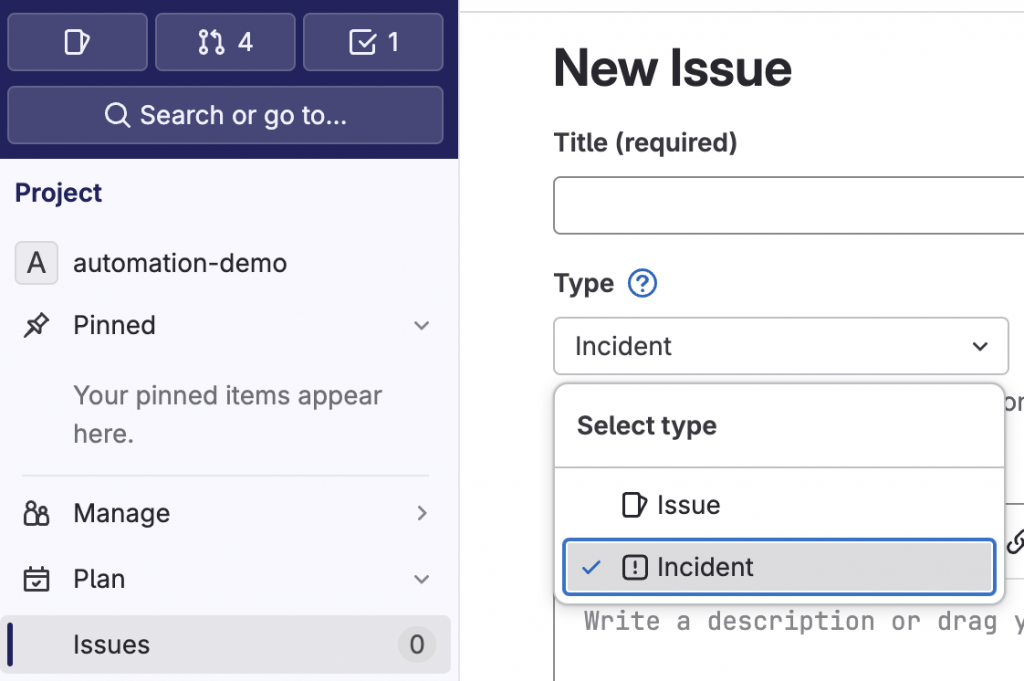Click the Pinned pin icon
Screen dimensions: 1024x681
point(36,325)
